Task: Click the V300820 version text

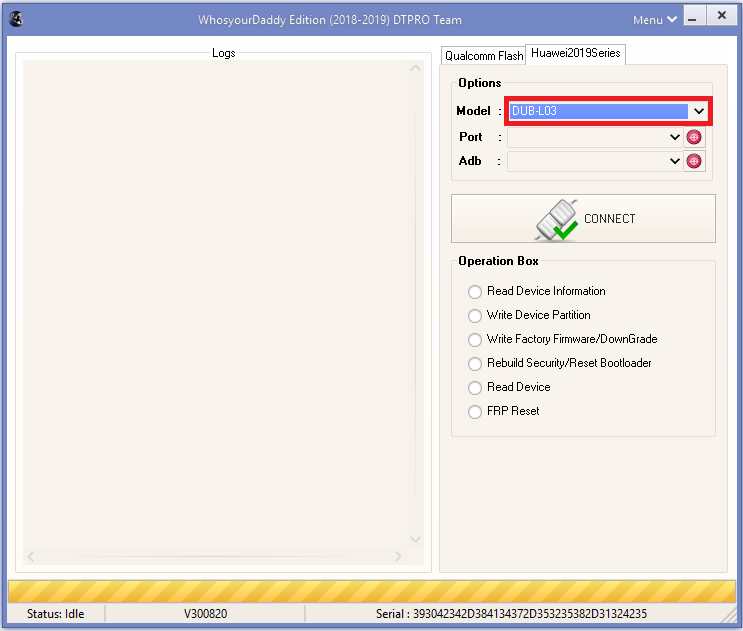Action: pyautogui.click(x=206, y=614)
